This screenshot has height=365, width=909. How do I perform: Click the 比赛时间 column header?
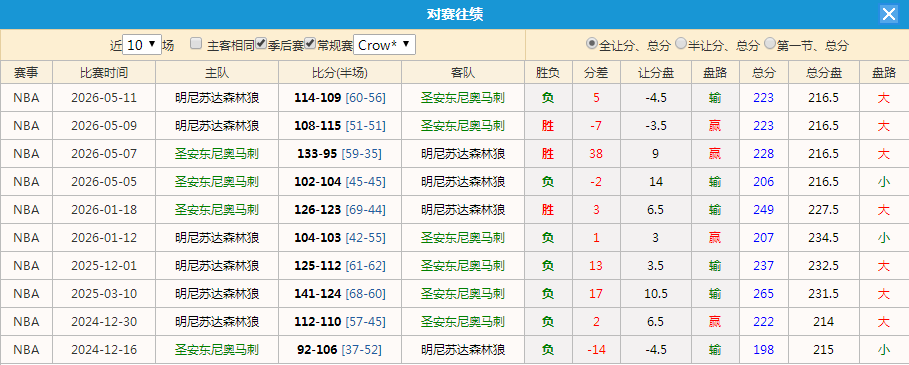pos(104,72)
